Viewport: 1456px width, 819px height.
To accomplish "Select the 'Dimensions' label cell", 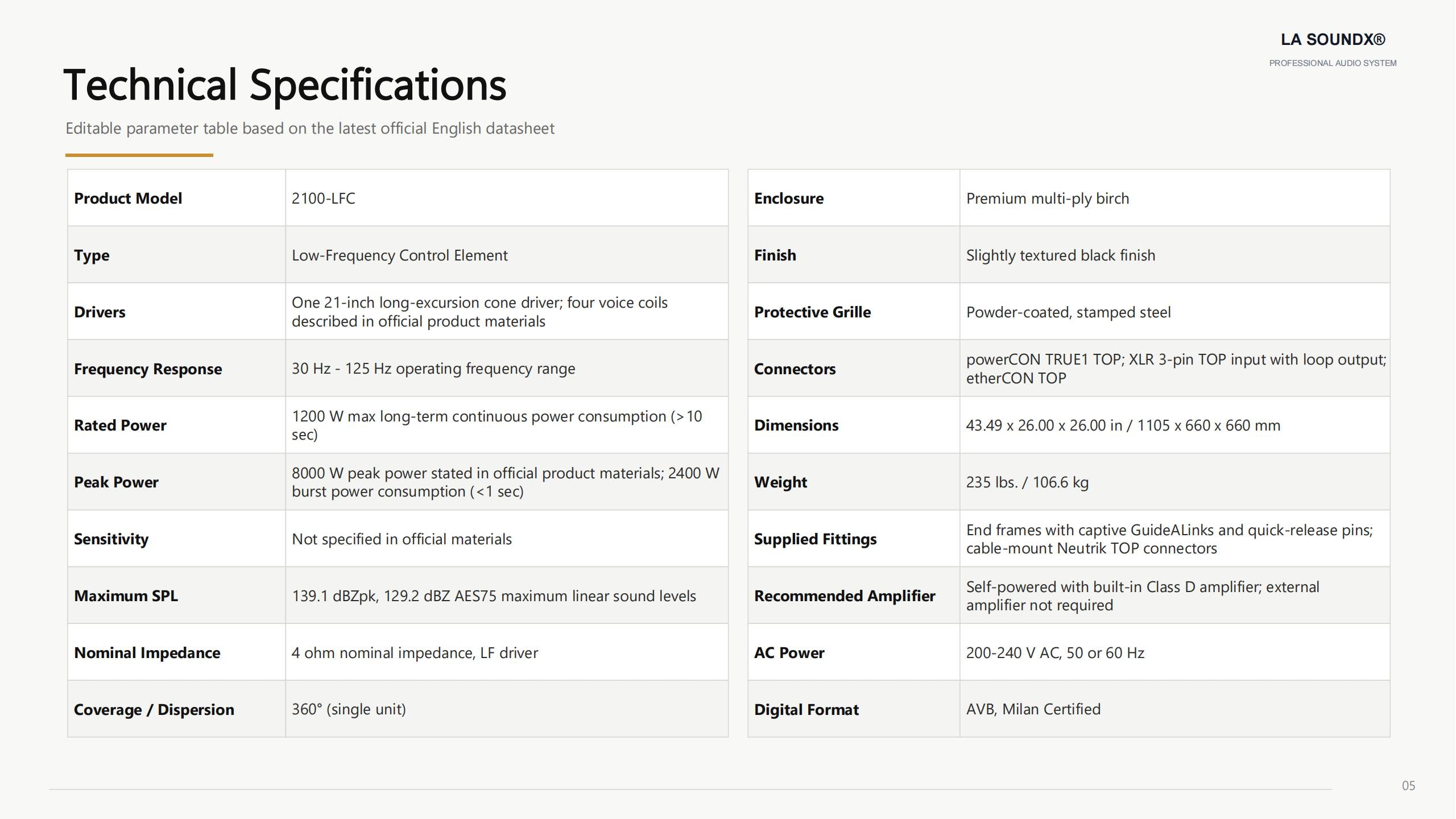I will tap(854, 425).
